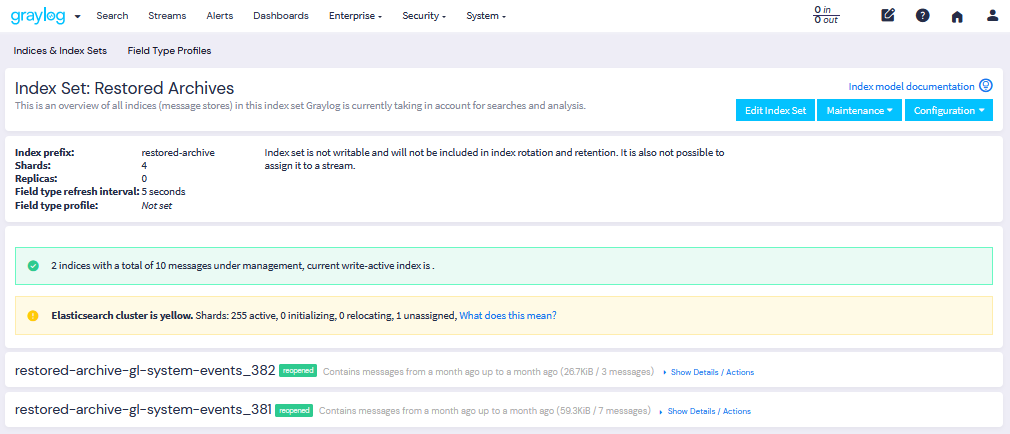The image size is (1010, 434).
Task: Switch to Field Type Profiles tab
Action: pos(169,50)
